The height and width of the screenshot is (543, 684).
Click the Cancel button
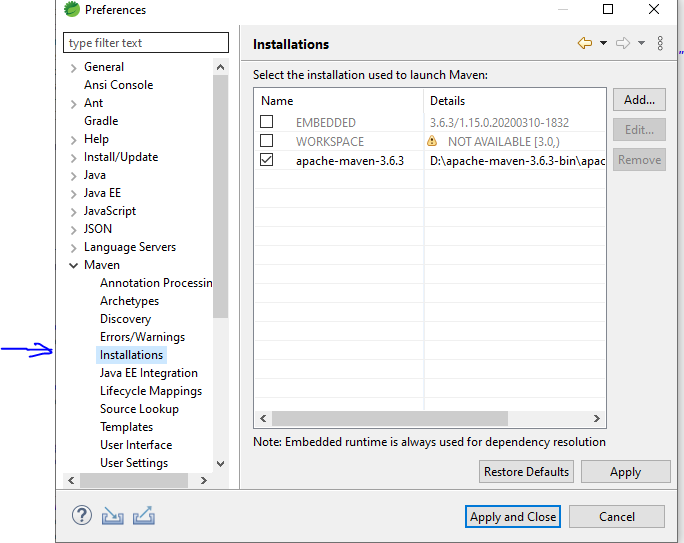(617, 517)
